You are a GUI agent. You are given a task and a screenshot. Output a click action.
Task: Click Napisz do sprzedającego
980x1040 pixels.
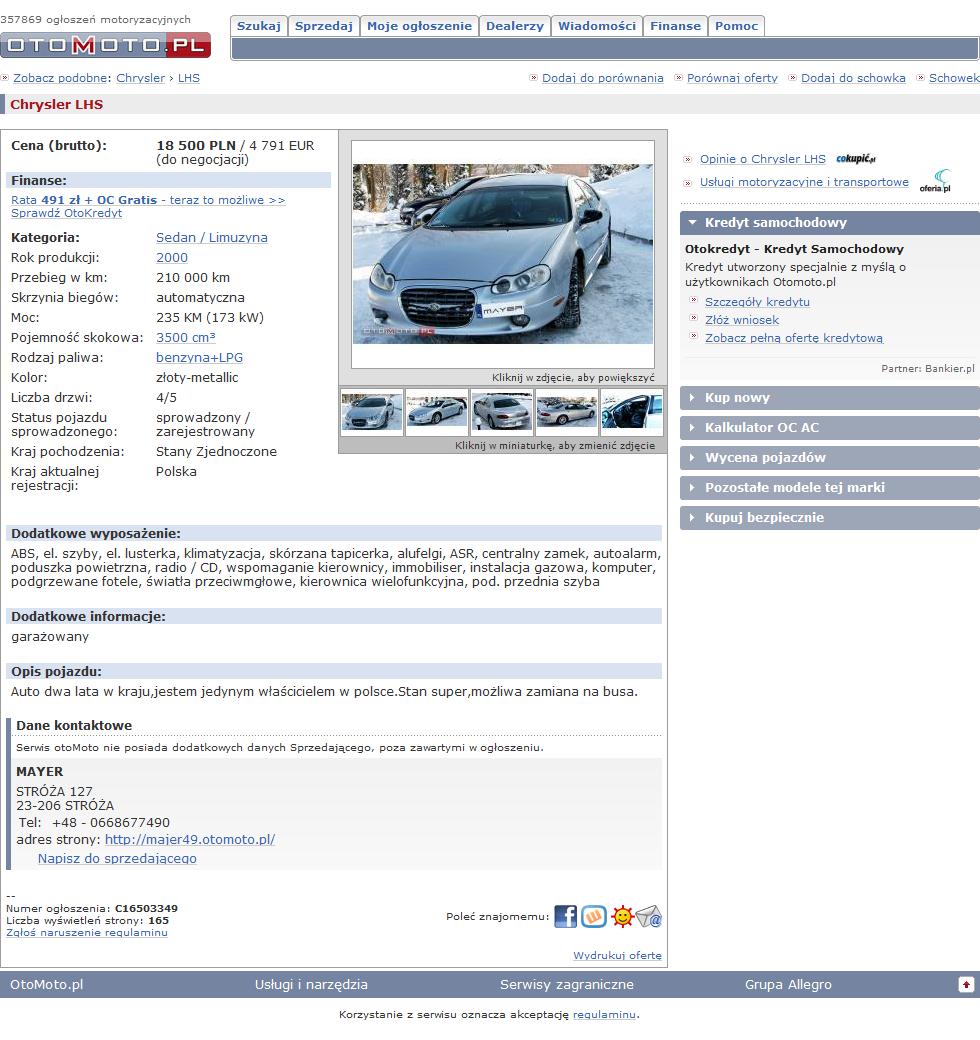pyautogui.click(x=117, y=859)
